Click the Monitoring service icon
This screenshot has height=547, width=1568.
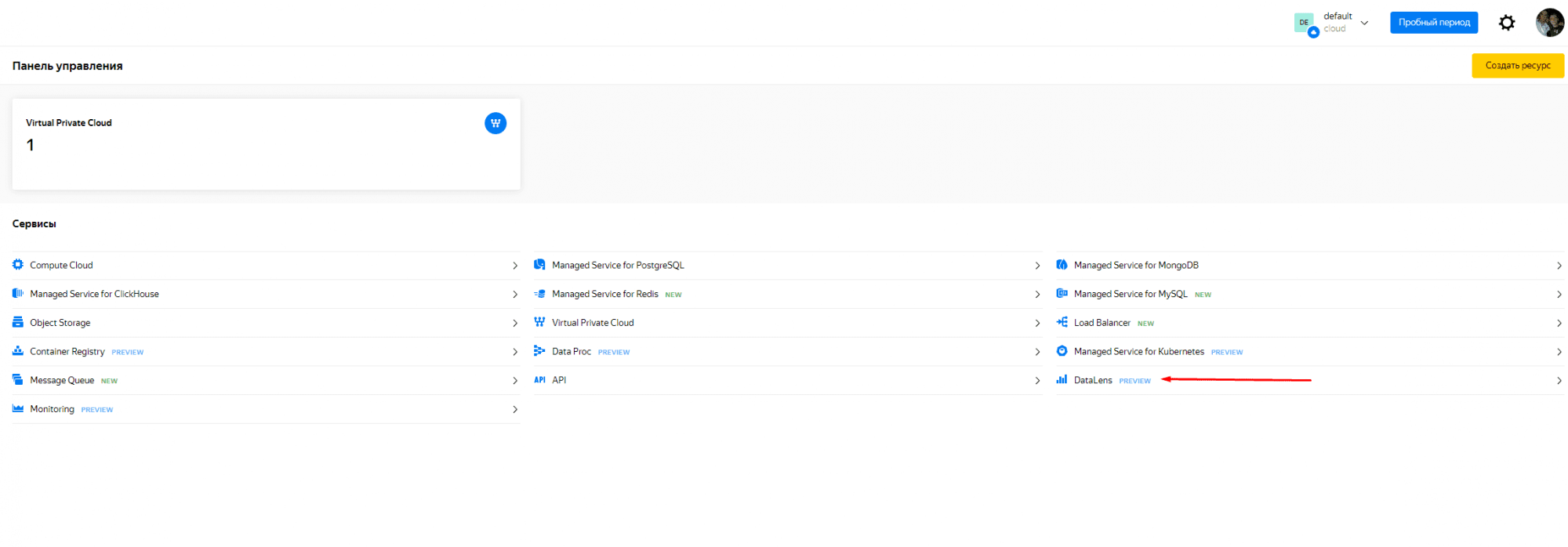tap(18, 408)
